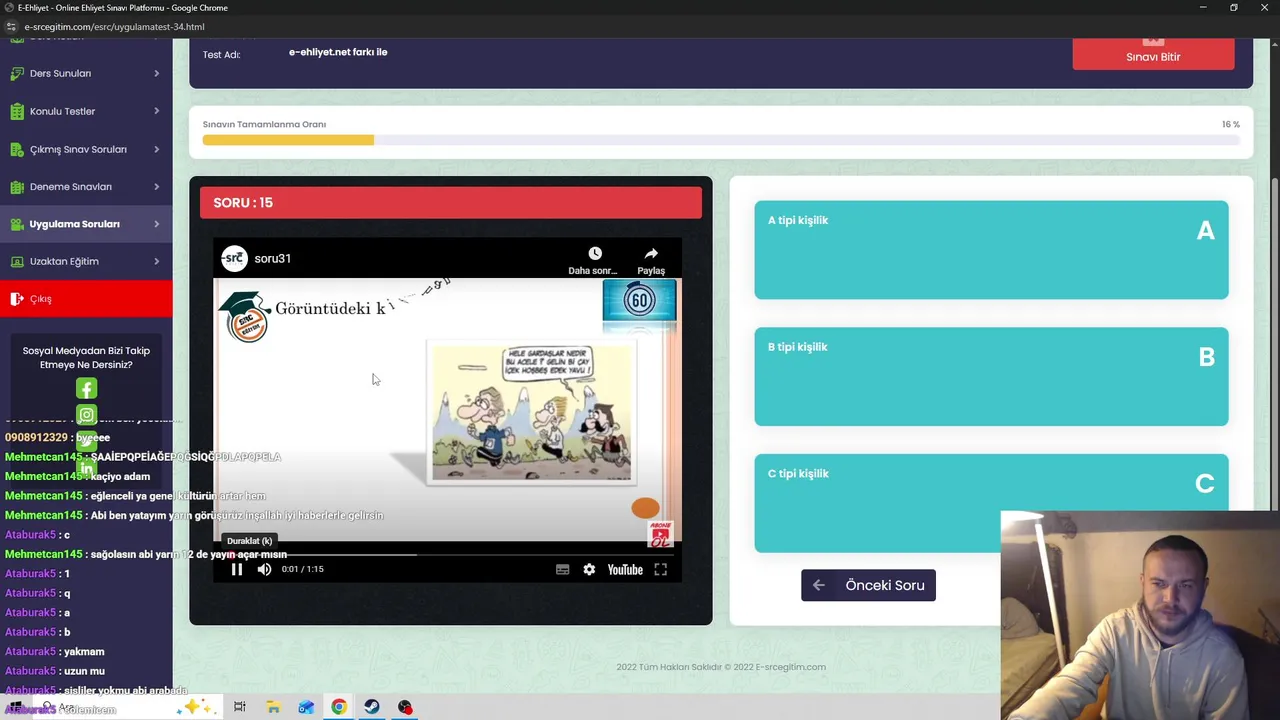Open video on YouTube via logo
The image size is (1280, 720).
[x=625, y=569]
